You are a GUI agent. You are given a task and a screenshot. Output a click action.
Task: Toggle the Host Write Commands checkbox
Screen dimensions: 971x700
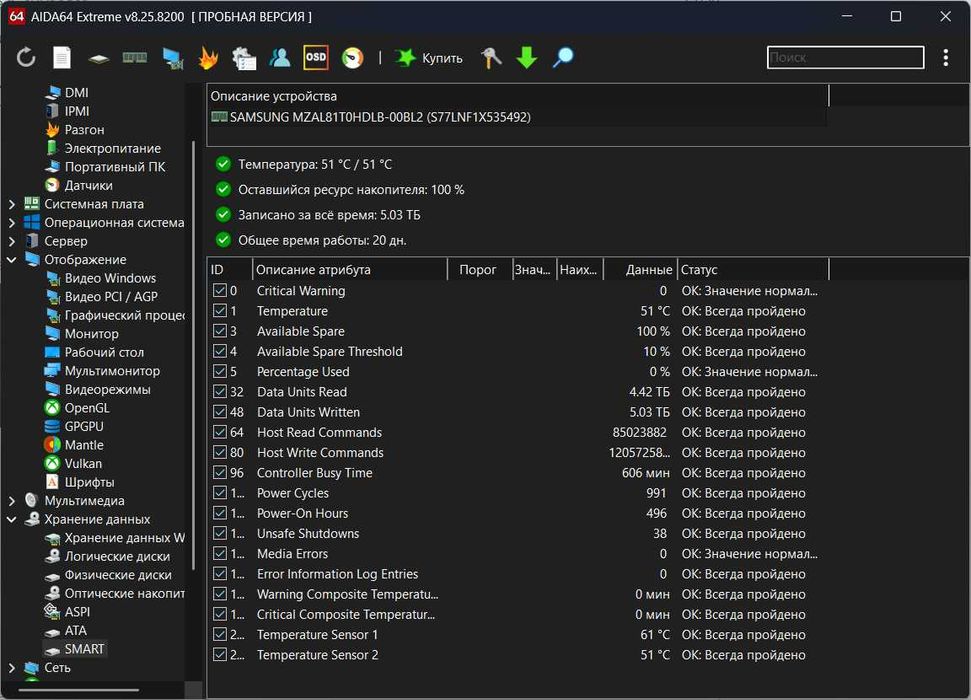[x=220, y=452]
